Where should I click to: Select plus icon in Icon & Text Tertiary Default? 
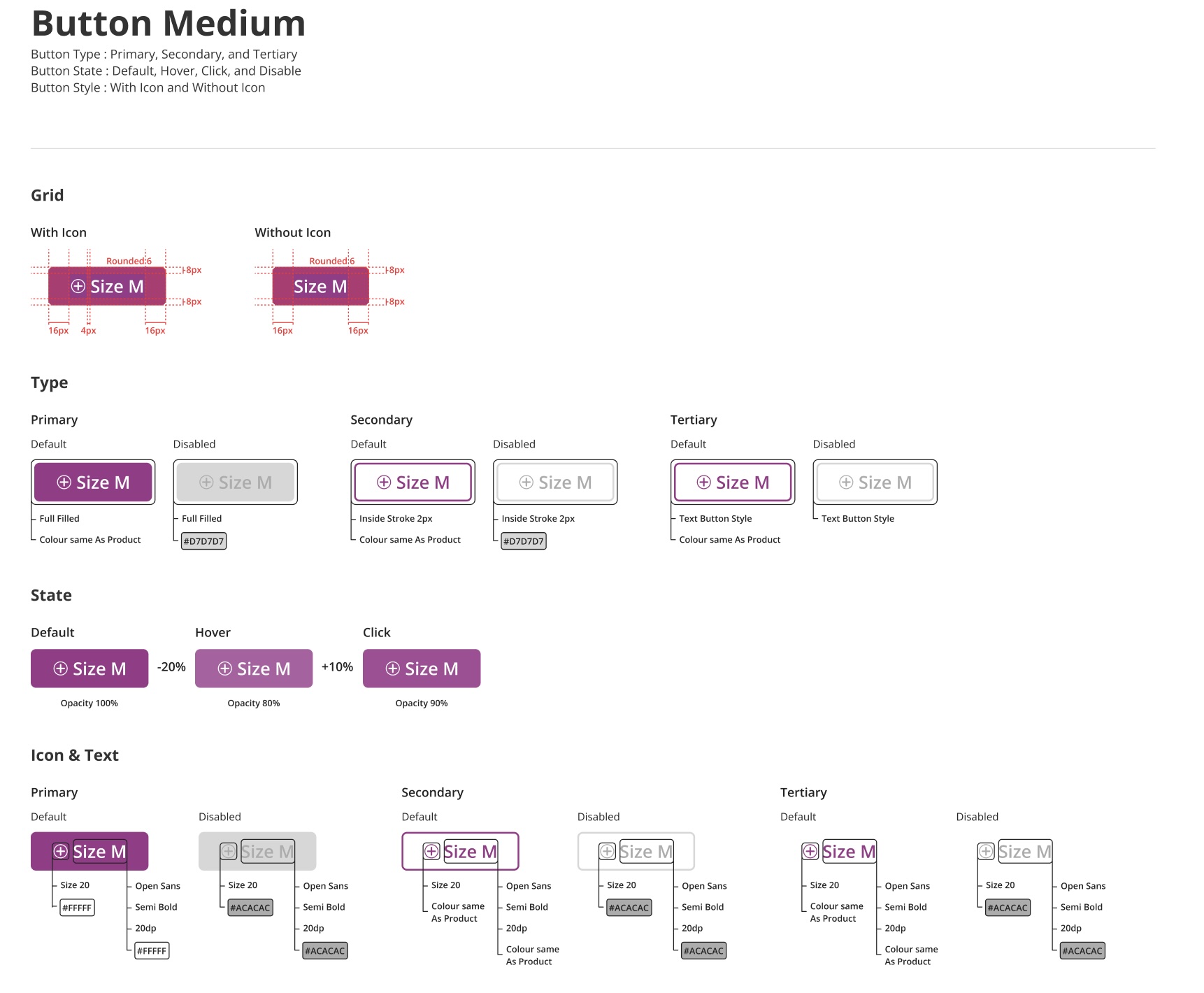tap(810, 851)
